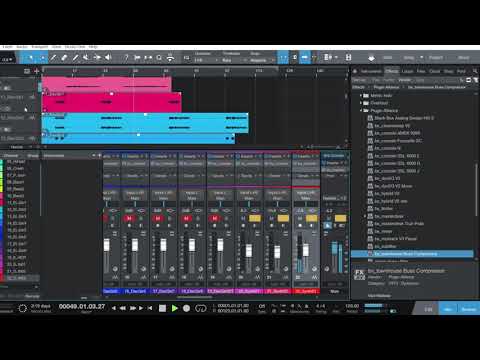Adjust the selected red-labeled channel fader

[305, 250]
